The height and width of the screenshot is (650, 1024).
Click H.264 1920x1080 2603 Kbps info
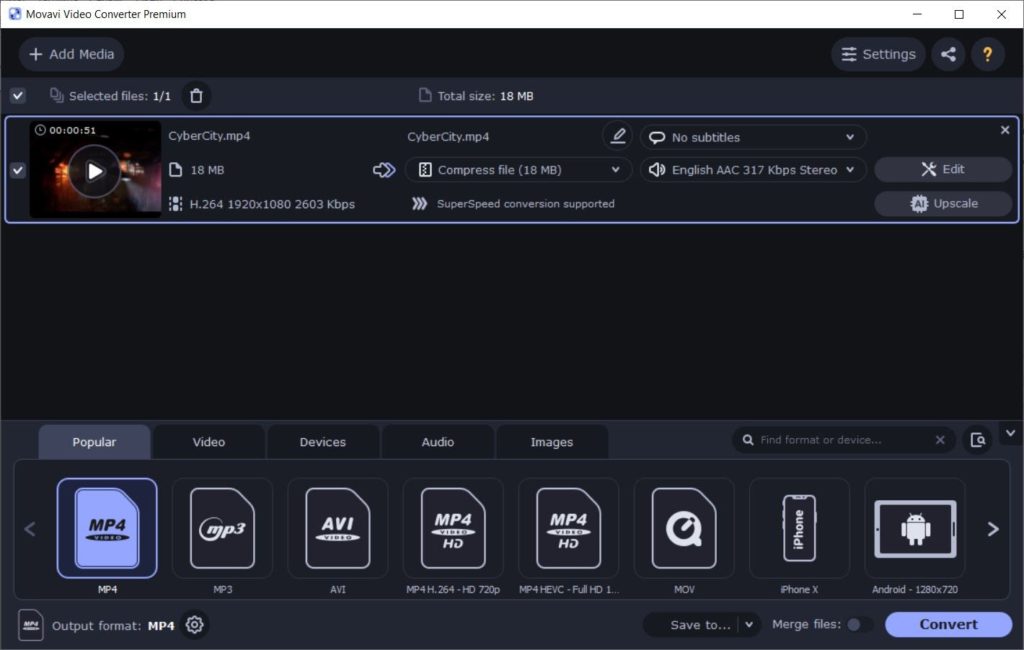(x=272, y=204)
